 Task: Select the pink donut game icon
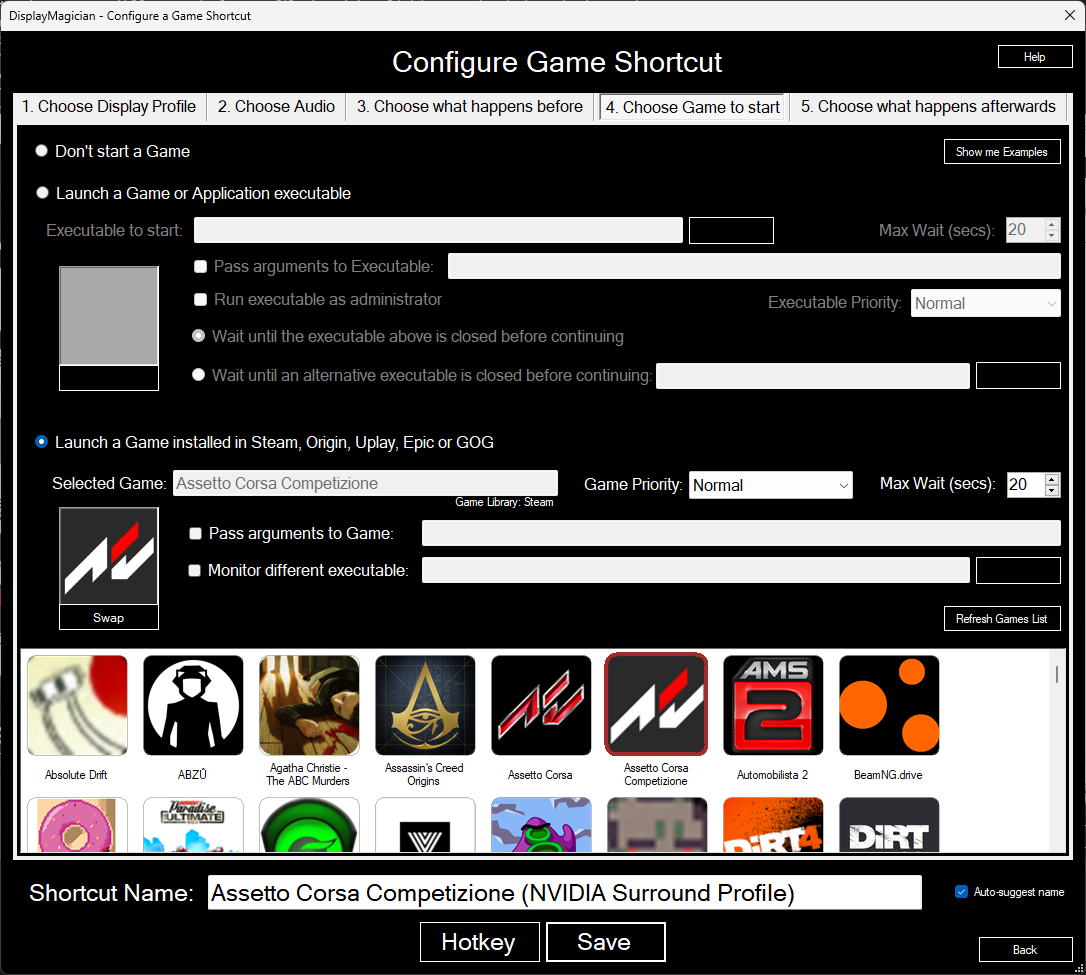pos(77,825)
